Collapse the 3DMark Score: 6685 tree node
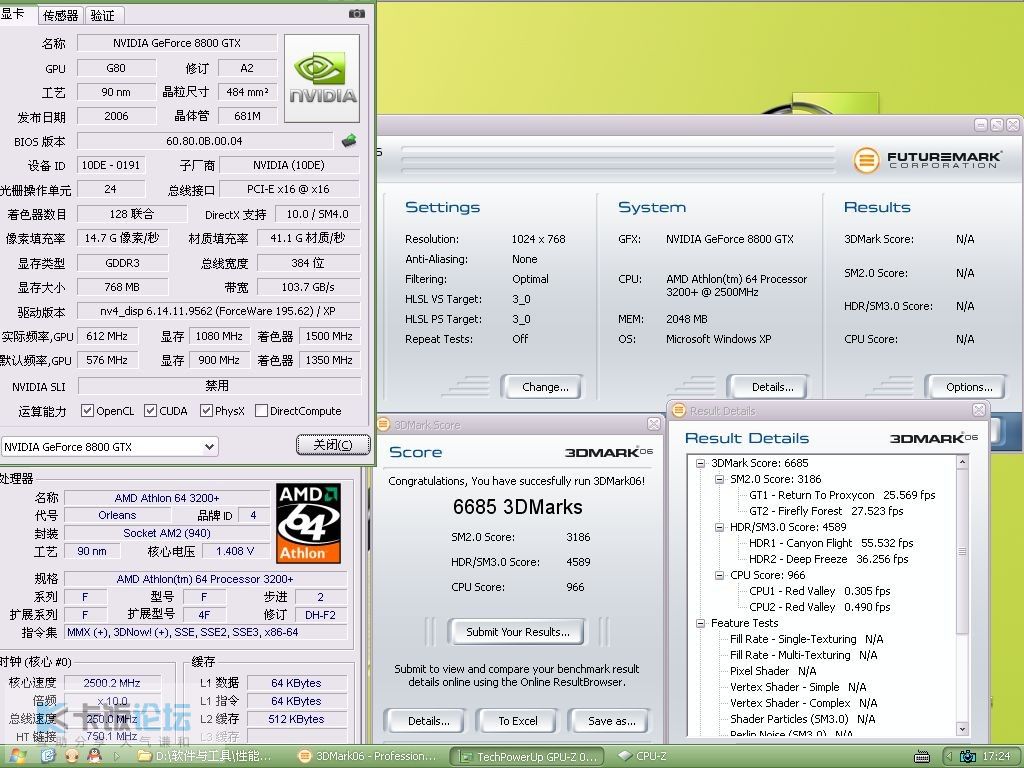1024x768 pixels. [700, 463]
